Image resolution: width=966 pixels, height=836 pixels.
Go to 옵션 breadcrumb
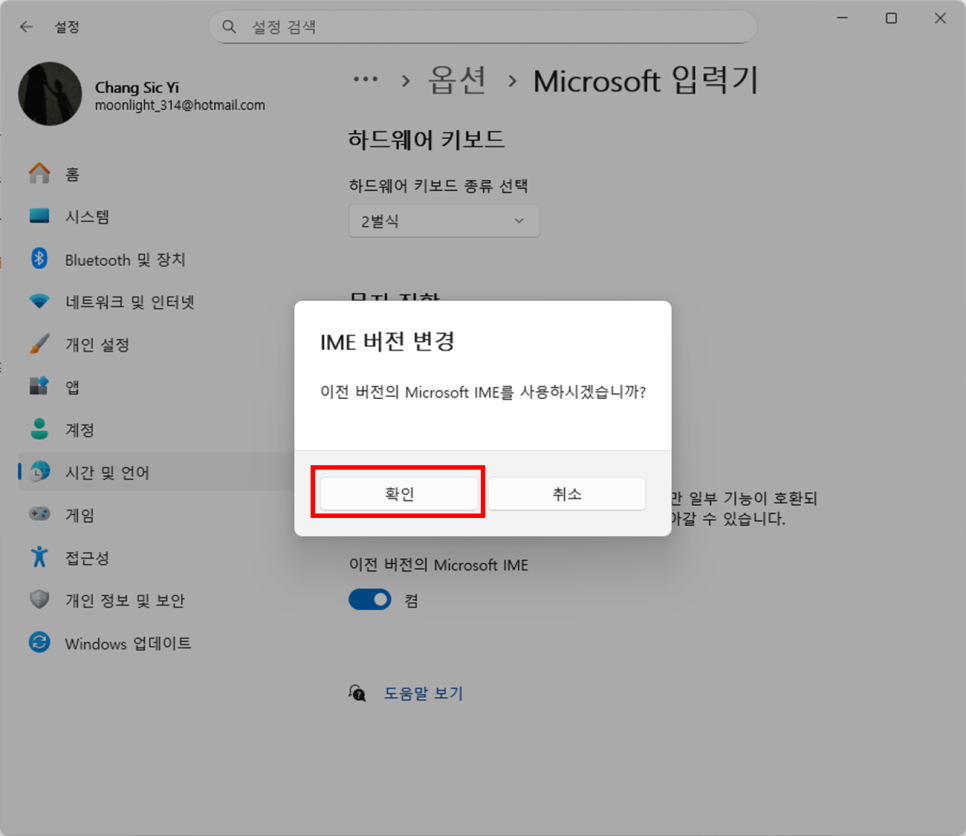pyautogui.click(x=458, y=81)
